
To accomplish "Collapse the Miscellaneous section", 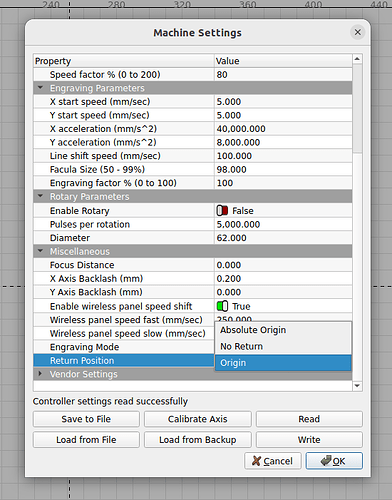I will [x=40, y=251].
